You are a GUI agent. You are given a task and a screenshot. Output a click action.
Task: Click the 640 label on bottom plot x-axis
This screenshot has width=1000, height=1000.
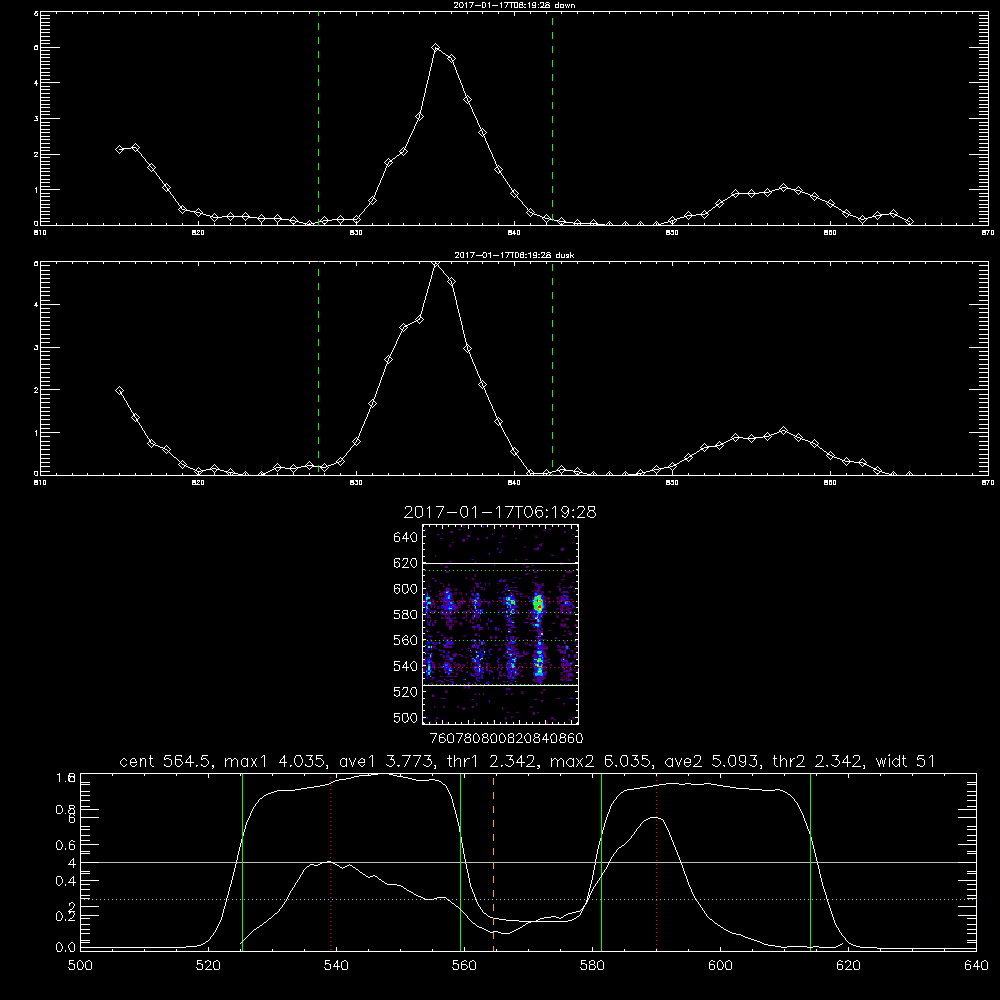point(976,966)
